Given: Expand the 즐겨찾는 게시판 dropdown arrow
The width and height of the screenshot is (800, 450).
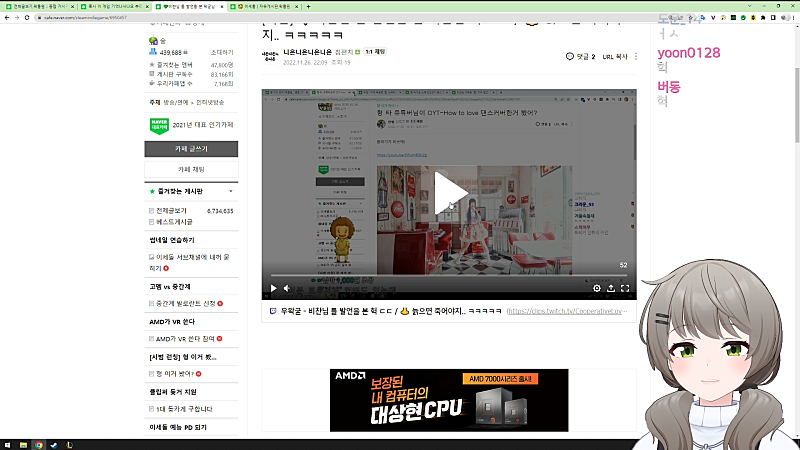Looking at the screenshot, I should coord(231,191).
